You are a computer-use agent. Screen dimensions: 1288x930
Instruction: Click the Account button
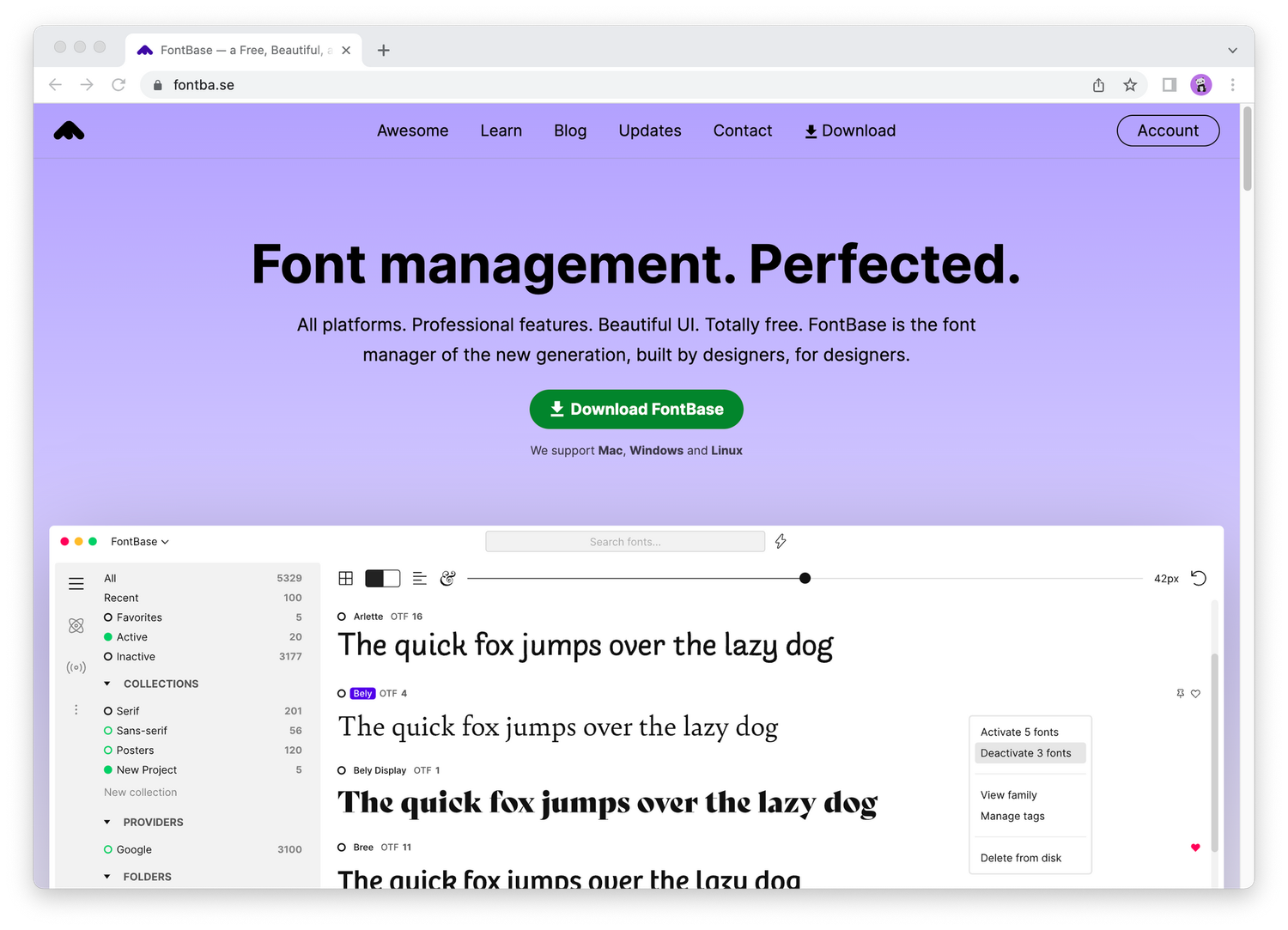click(1168, 131)
